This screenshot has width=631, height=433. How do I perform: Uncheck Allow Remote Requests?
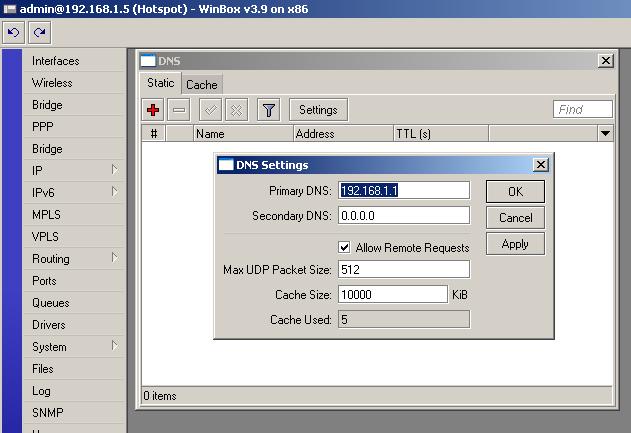[344, 247]
